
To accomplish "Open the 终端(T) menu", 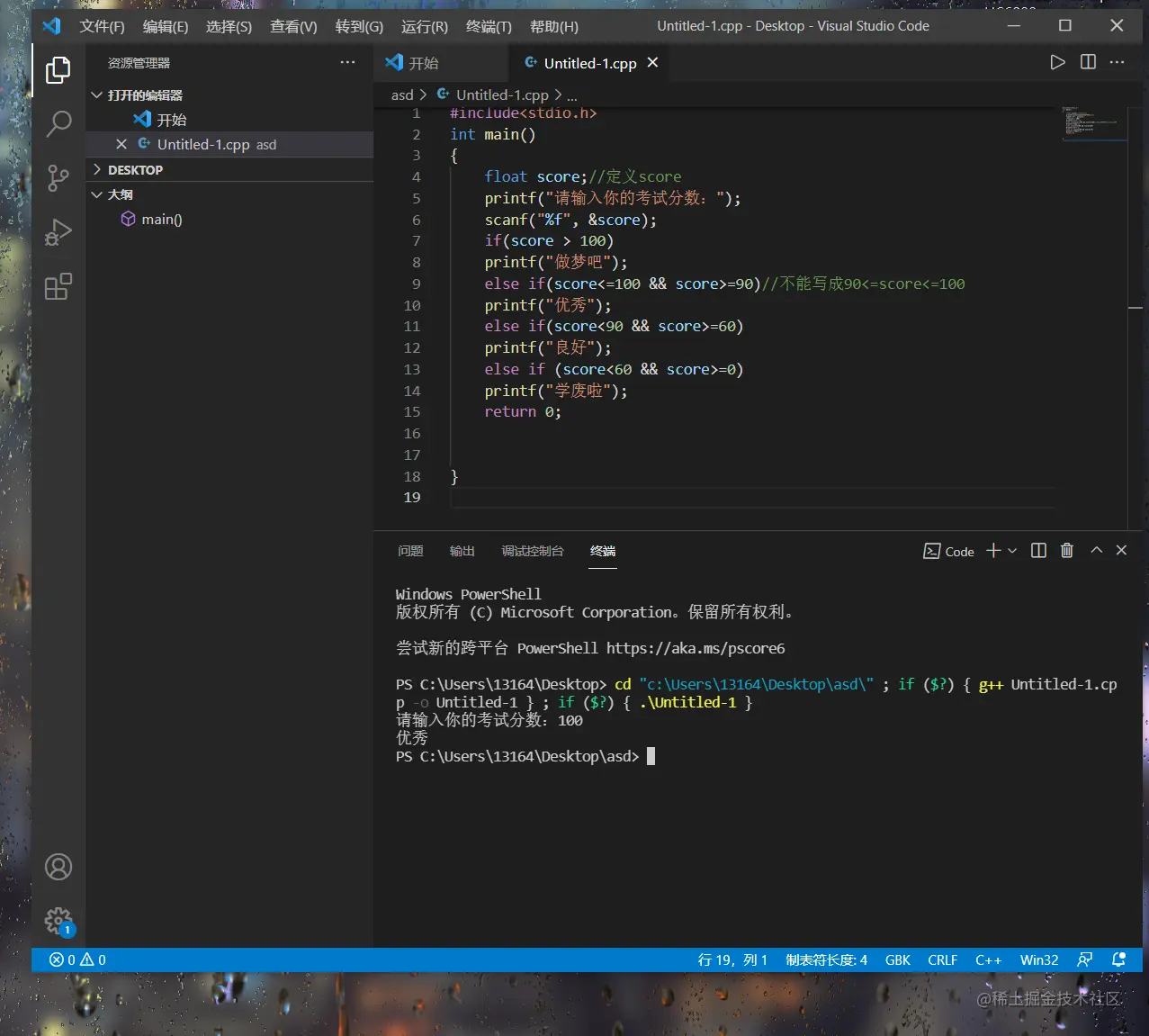I will pyautogui.click(x=489, y=26).
